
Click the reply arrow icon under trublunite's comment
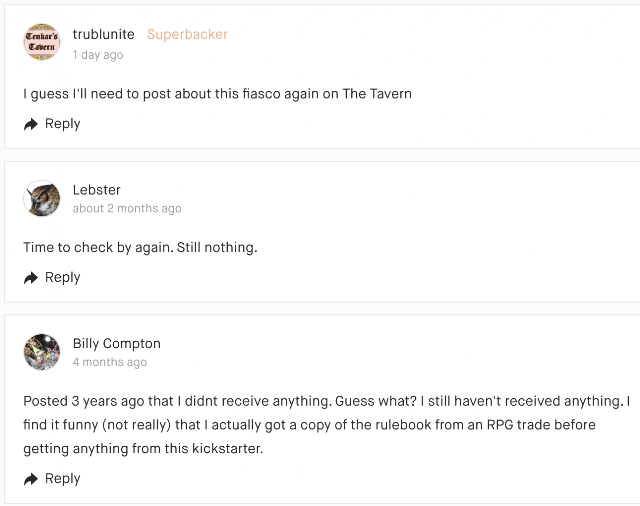31,124
